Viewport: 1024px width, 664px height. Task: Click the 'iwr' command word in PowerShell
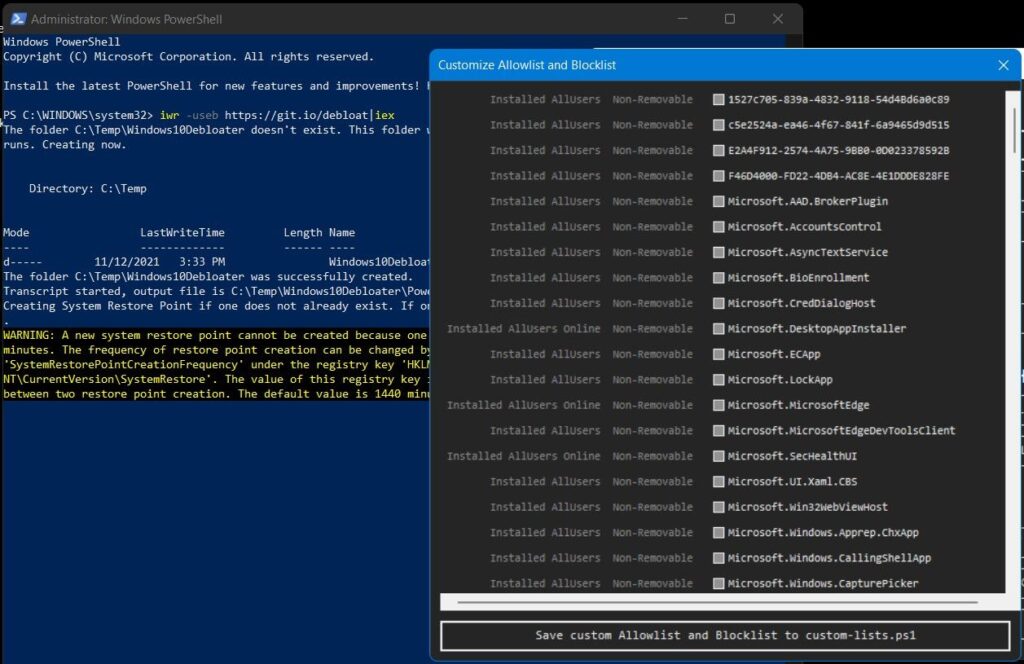point(169,115)
